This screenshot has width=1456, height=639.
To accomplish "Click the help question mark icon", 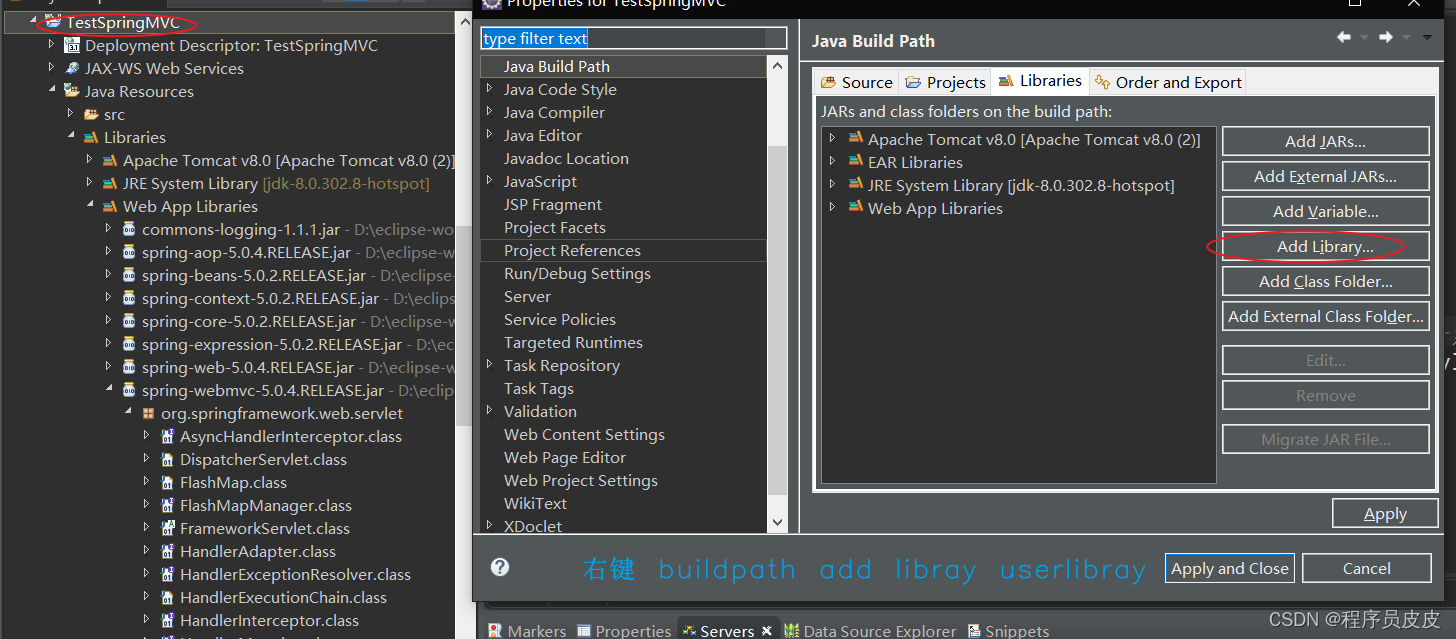I will pos(499,567).
